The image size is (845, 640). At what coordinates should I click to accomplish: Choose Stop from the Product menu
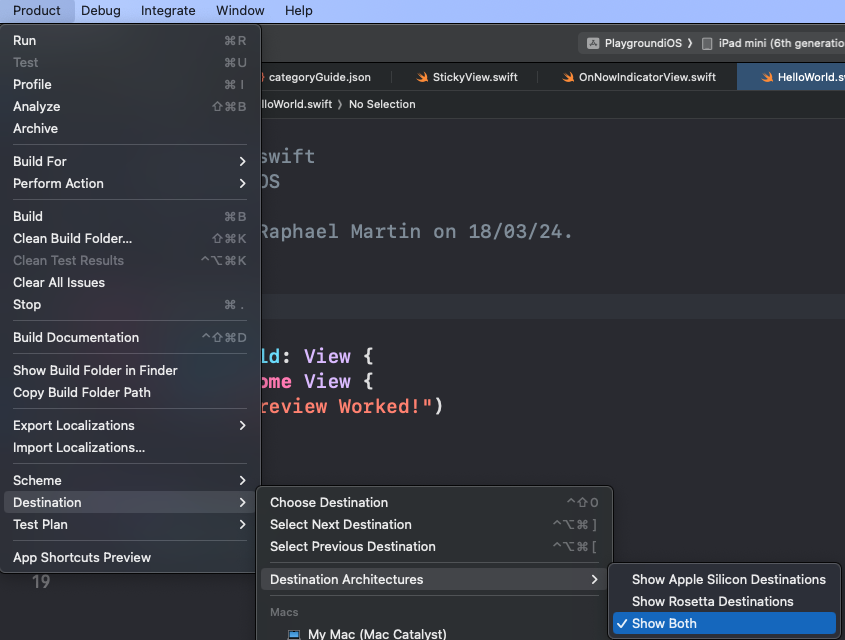130,304
